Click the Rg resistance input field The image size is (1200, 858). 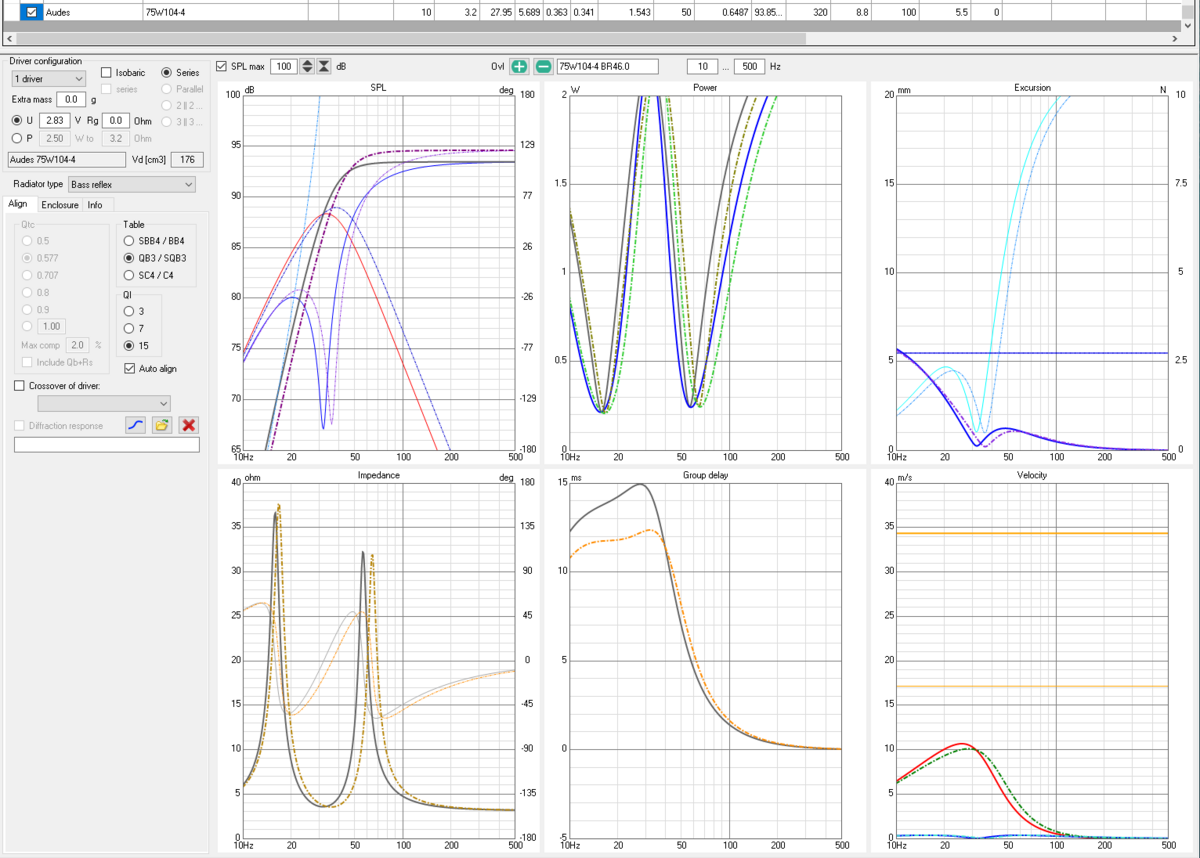[116, 121]
